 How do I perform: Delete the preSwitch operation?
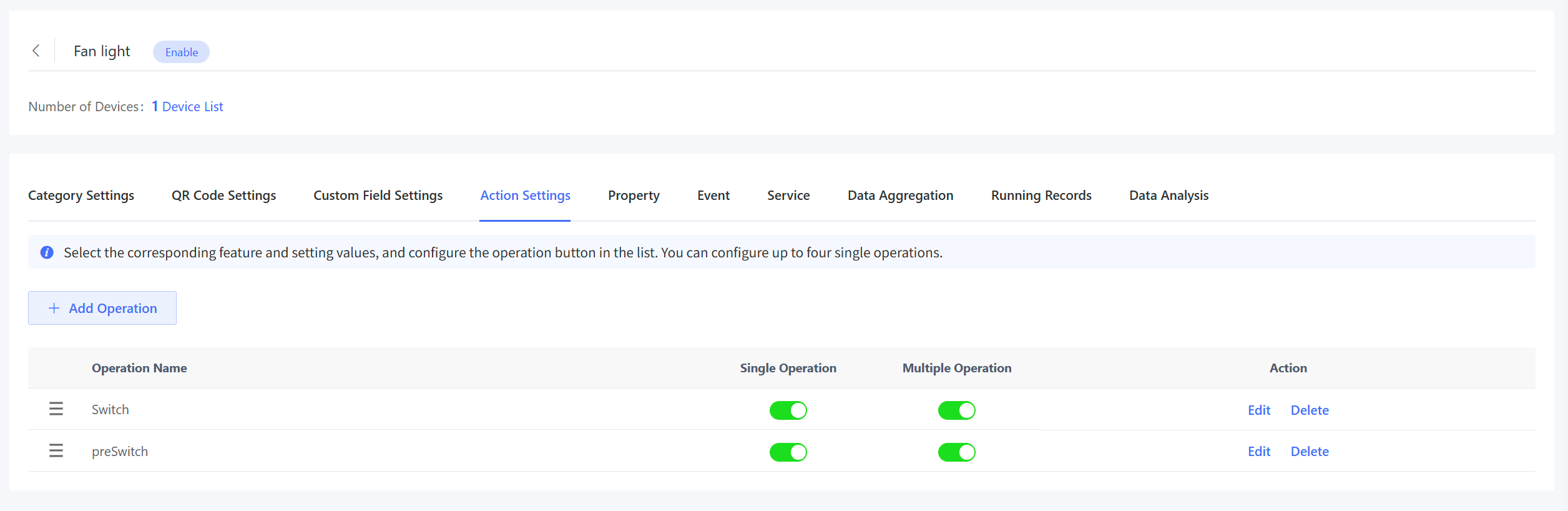(1310, 452)
